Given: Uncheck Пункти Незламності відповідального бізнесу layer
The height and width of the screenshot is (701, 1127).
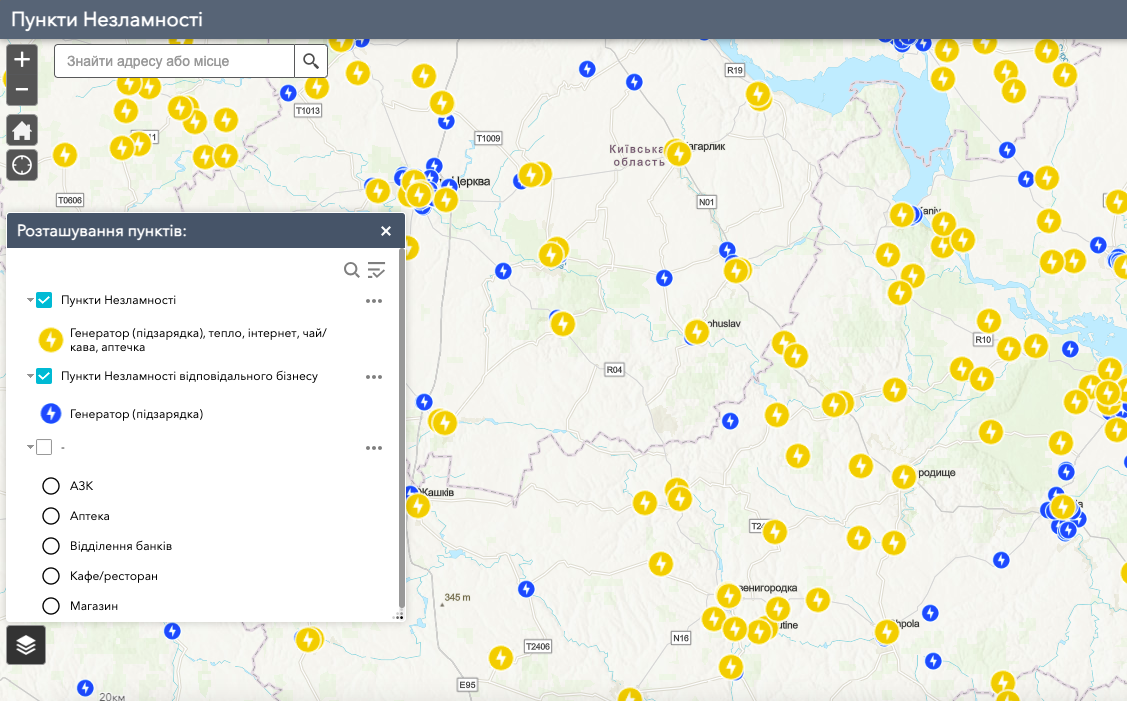Looking at the screenshot, I should coord(44,376).
